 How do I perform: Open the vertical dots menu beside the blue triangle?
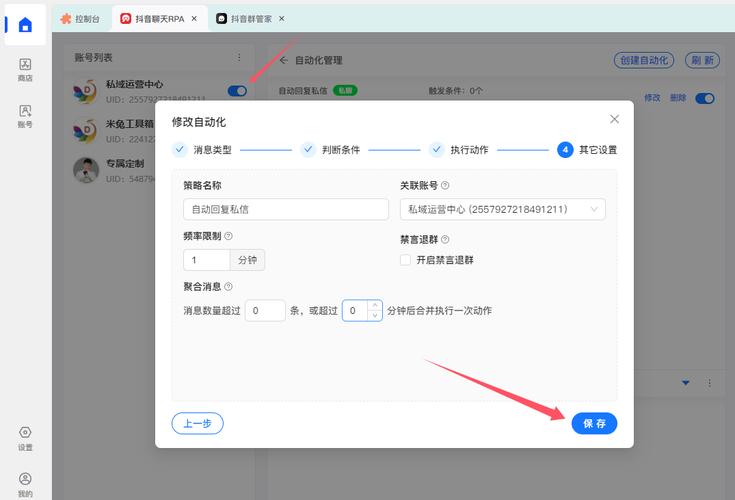click(x=709, y=383)
